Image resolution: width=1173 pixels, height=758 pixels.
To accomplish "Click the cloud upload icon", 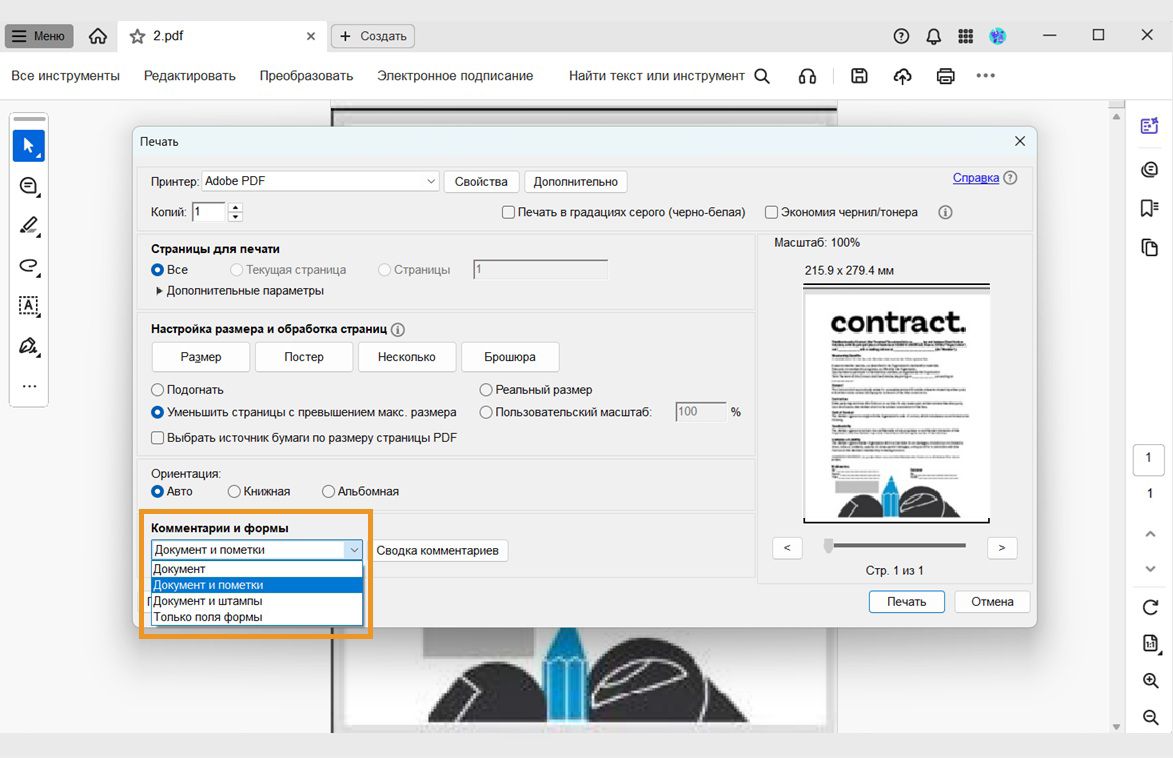I will [903, 76].
